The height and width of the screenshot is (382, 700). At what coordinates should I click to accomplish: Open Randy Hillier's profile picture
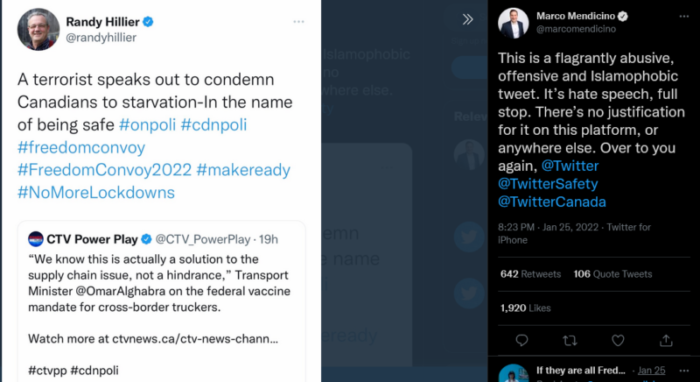38,29
